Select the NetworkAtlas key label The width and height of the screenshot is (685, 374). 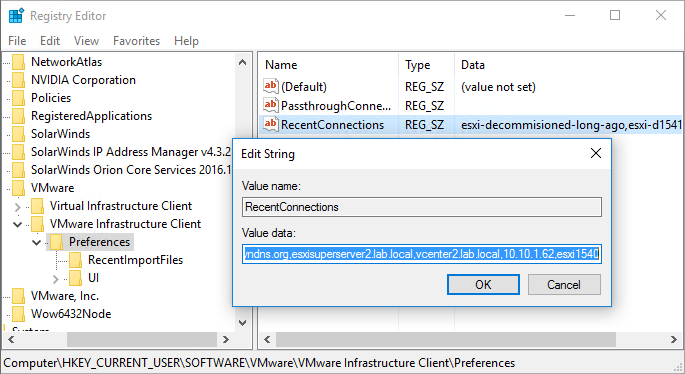pos(66,62)
